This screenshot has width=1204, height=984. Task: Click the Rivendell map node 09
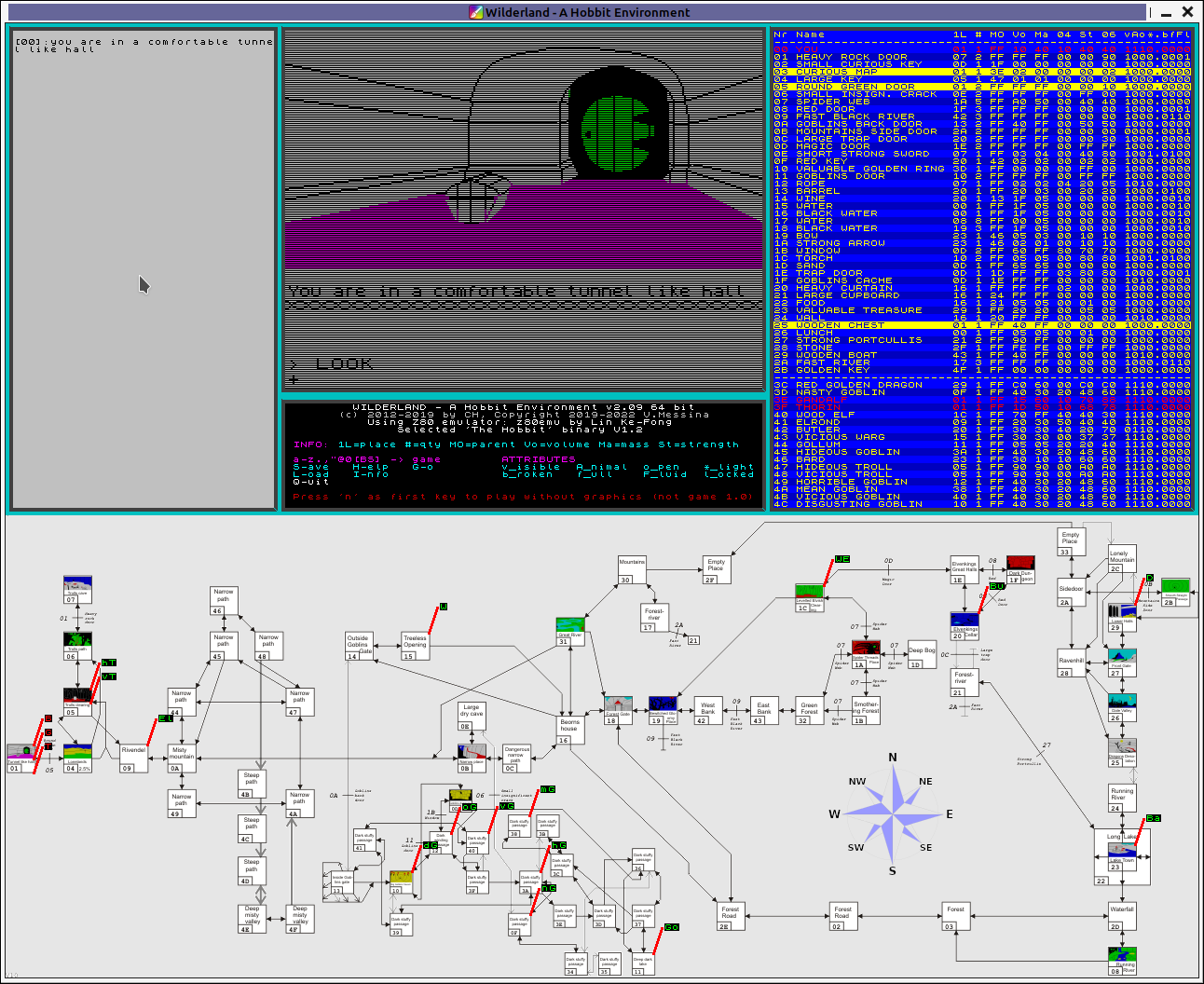click(134, 758)
